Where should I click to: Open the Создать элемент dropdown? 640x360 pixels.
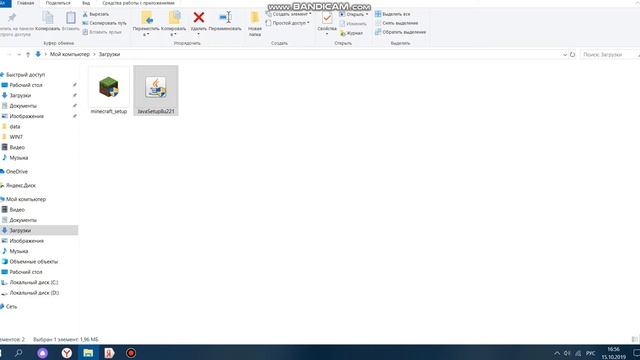coord(289,14)
